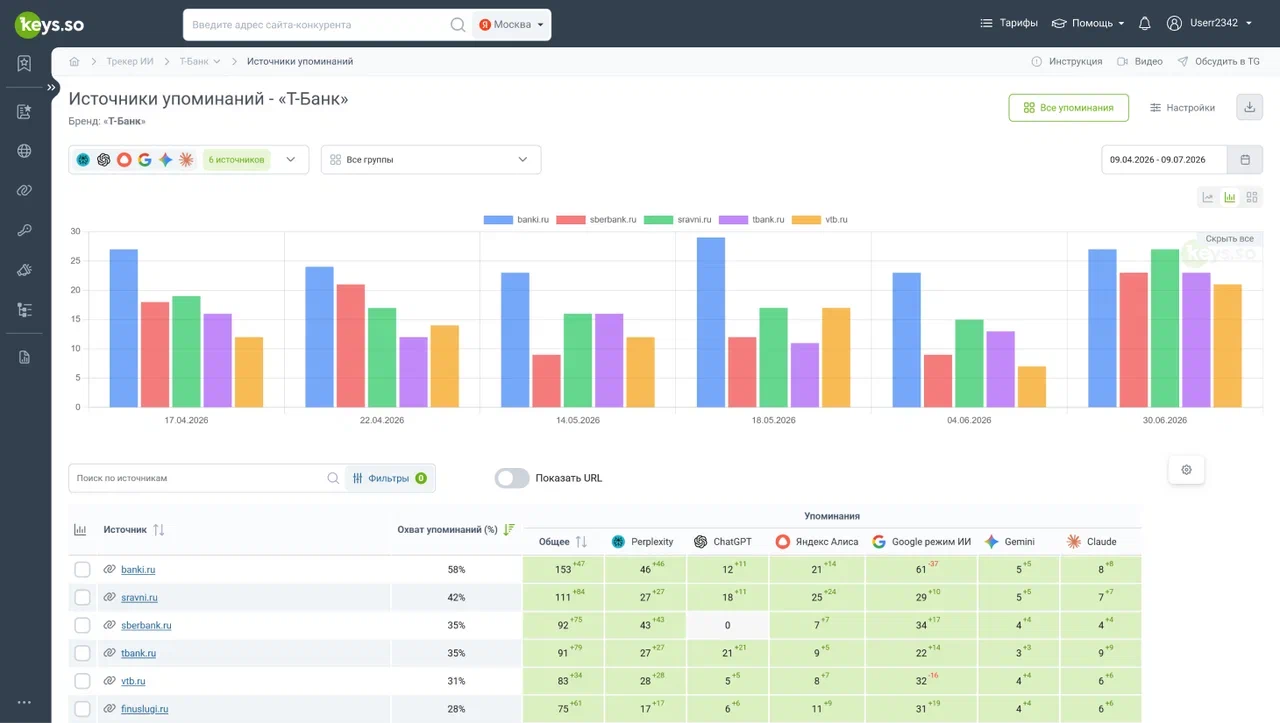Download the report with the export icon
The image size is (1280, 723).
pyautogui.click(x=1249, y=107)
